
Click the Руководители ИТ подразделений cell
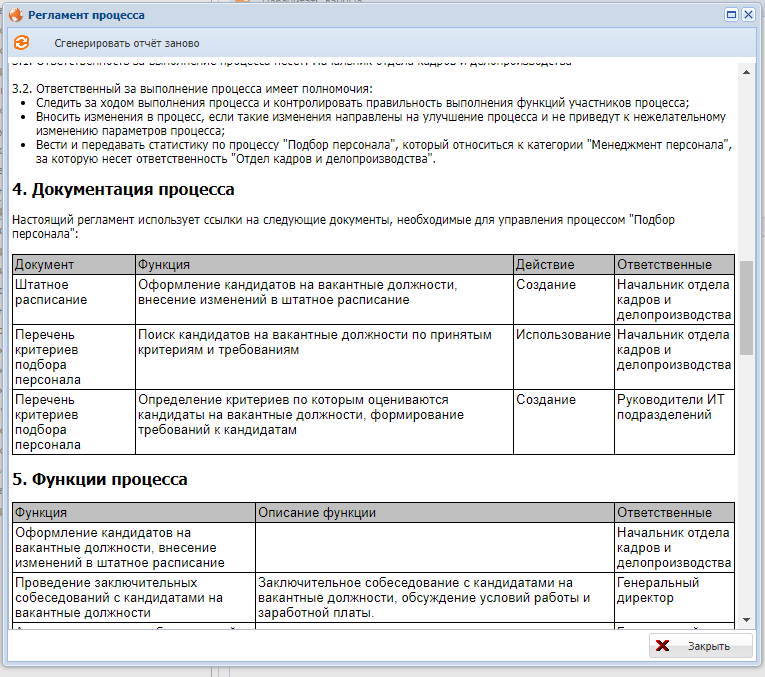coord(673,407)
